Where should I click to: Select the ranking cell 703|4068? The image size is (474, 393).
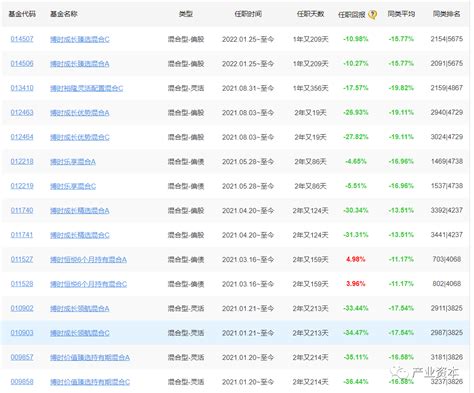[x=446, y=259]
